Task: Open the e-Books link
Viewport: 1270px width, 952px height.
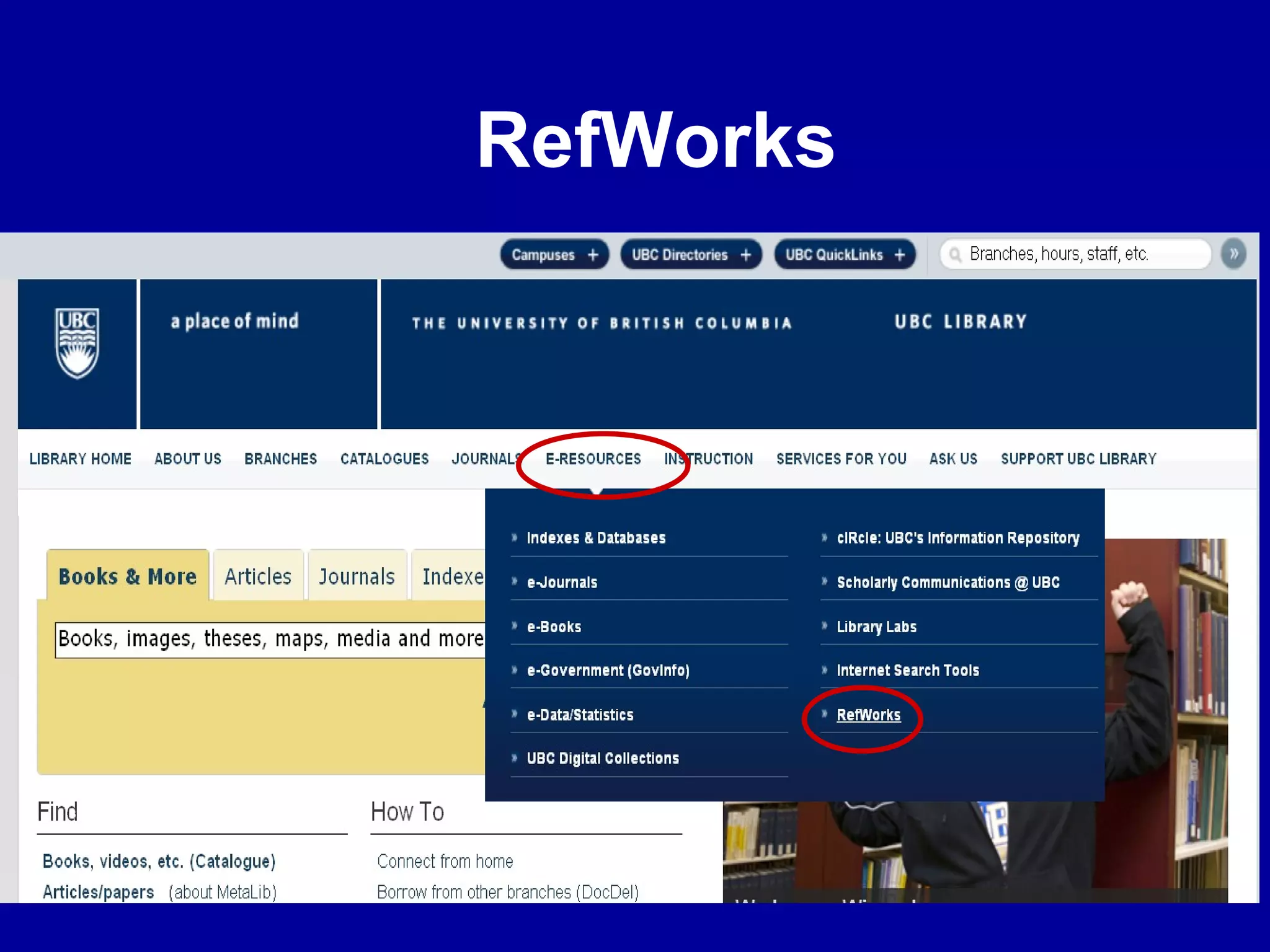Action: [x=554, y=627]
